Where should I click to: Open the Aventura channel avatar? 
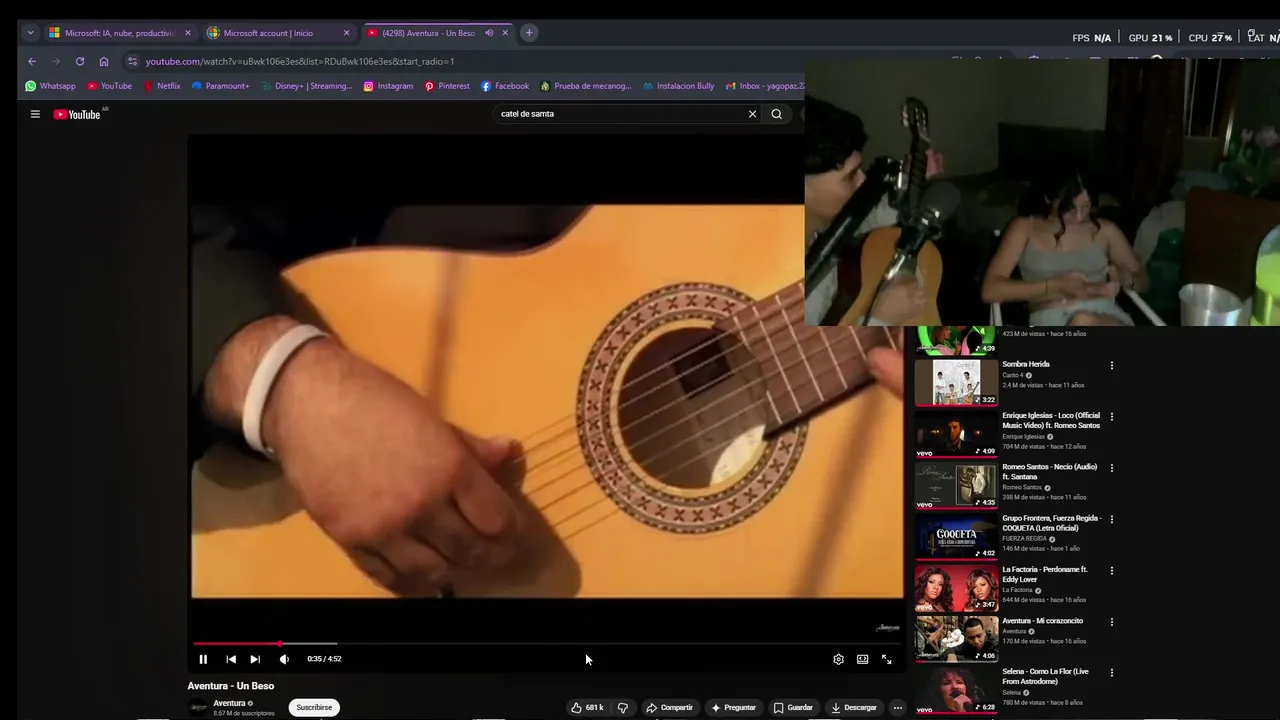(198, 708)
